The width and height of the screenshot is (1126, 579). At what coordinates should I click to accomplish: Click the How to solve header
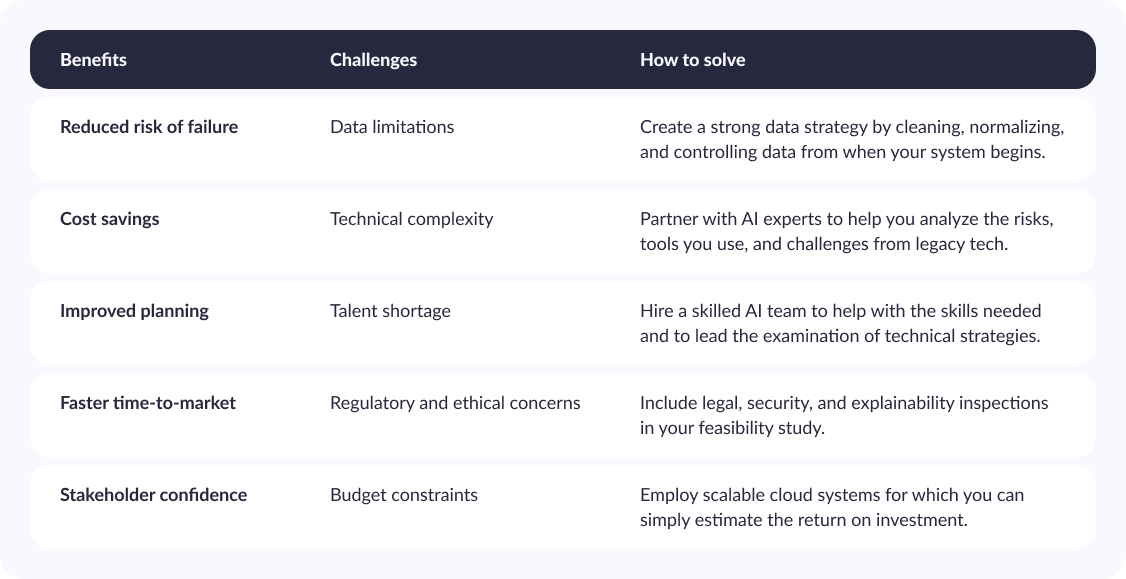(x=692, y=60)
